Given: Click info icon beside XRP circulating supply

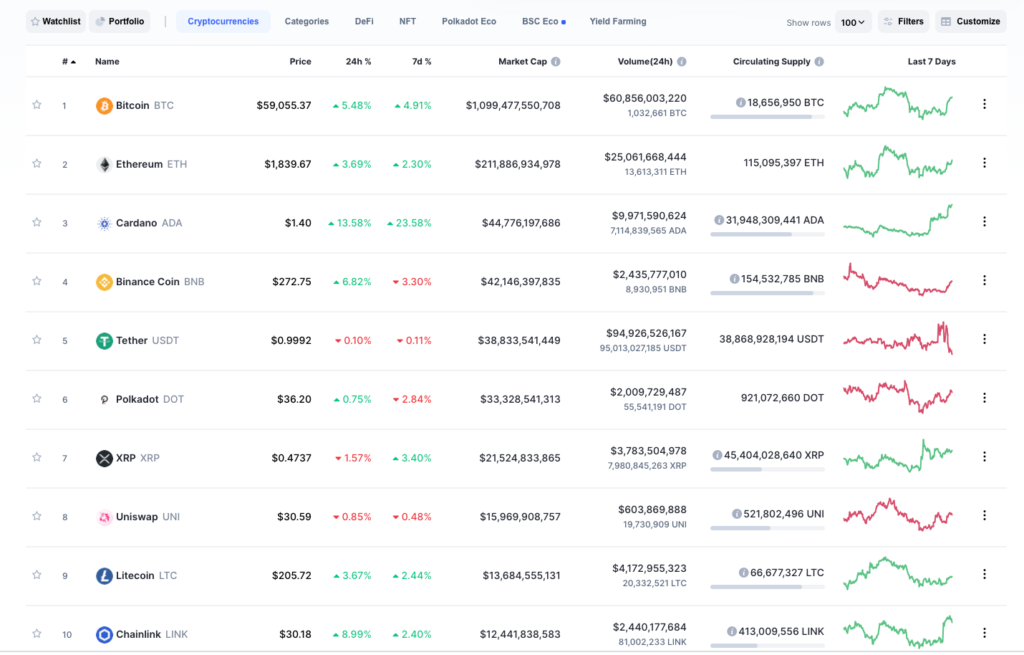Looking at the screenshot, I should (717, 455).
